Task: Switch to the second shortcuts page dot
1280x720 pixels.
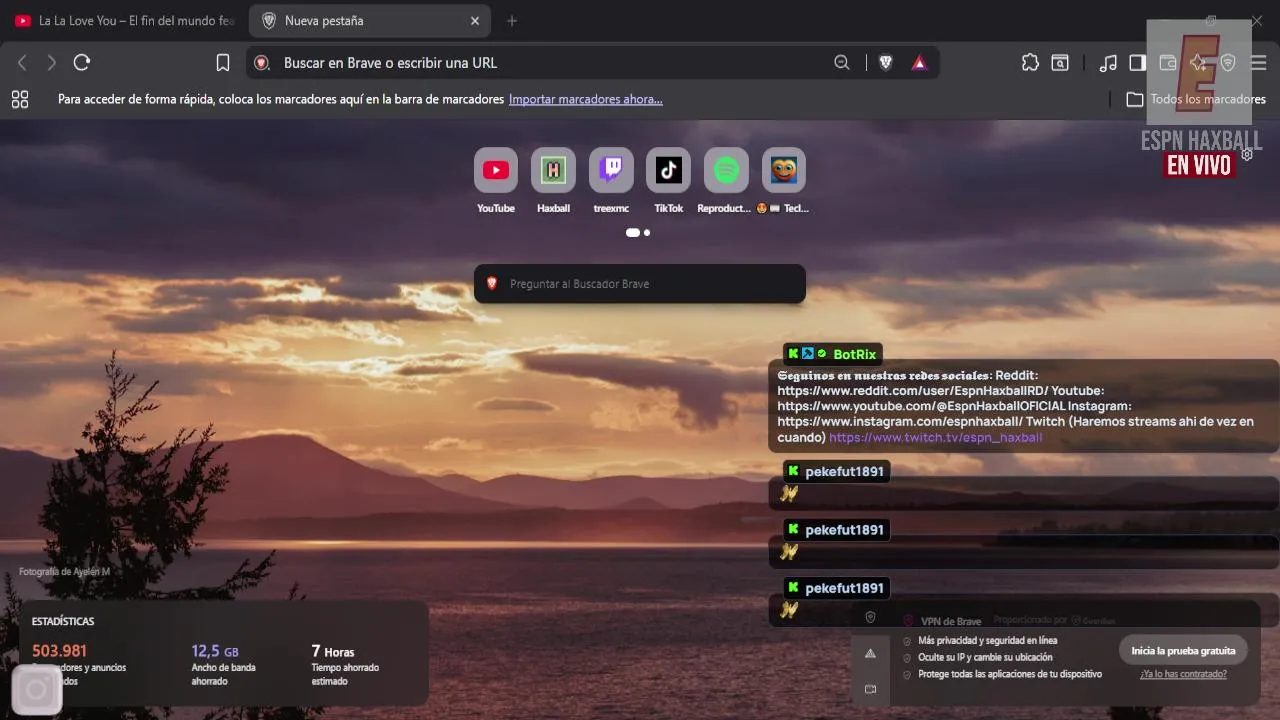Action: [647, 232]
